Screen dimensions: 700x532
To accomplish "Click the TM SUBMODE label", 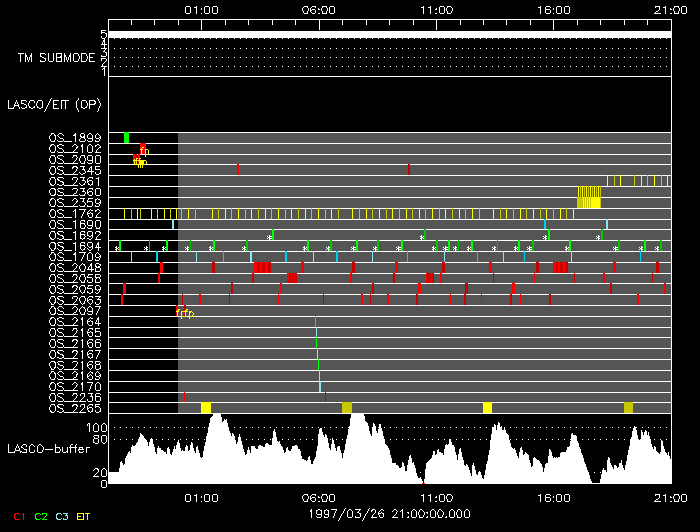I will point(56,58).
